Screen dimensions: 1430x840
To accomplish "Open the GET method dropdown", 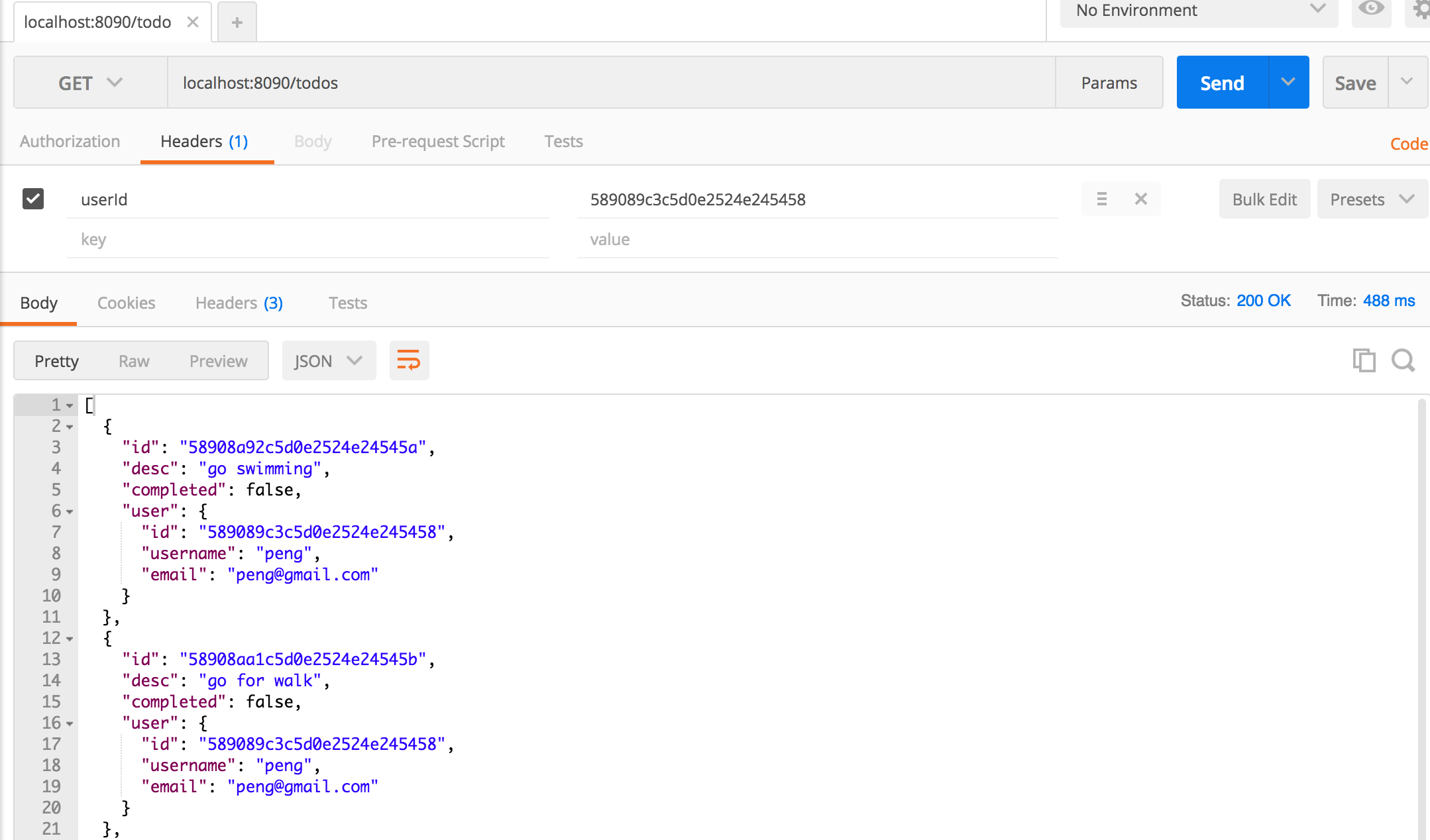I will pyautogui.click(x=90, y=83).
